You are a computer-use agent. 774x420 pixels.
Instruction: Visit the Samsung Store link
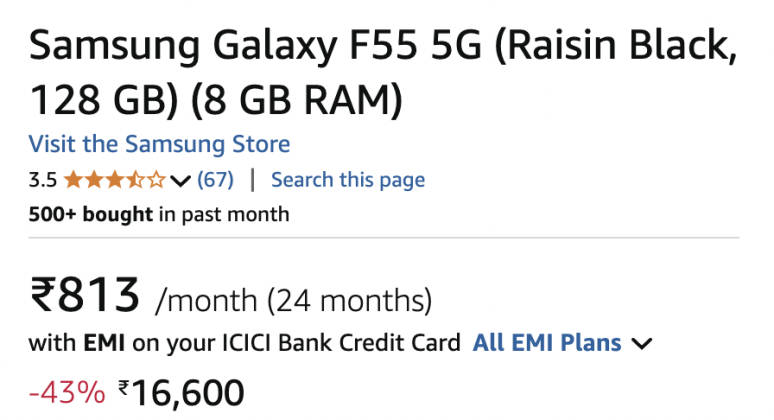tap(159, 144)
